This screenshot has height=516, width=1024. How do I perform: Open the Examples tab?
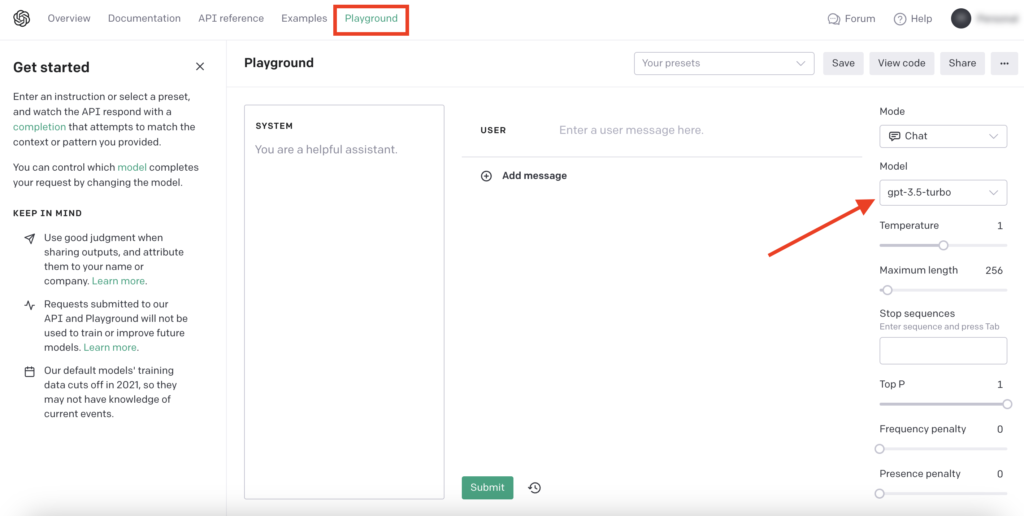click(304, 18)
